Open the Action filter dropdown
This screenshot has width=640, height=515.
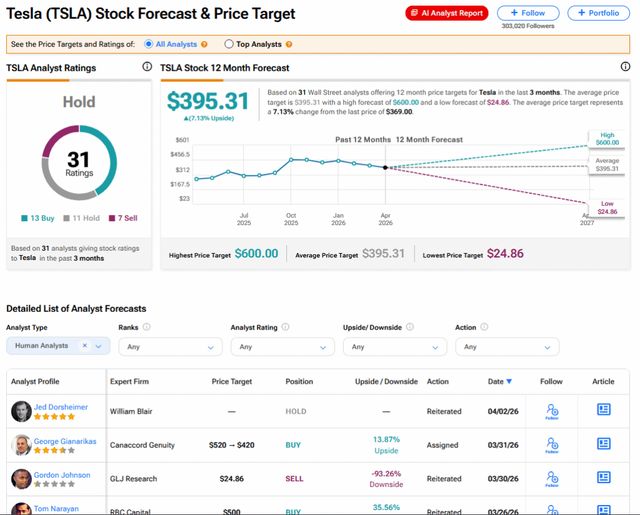click(506, 347)
